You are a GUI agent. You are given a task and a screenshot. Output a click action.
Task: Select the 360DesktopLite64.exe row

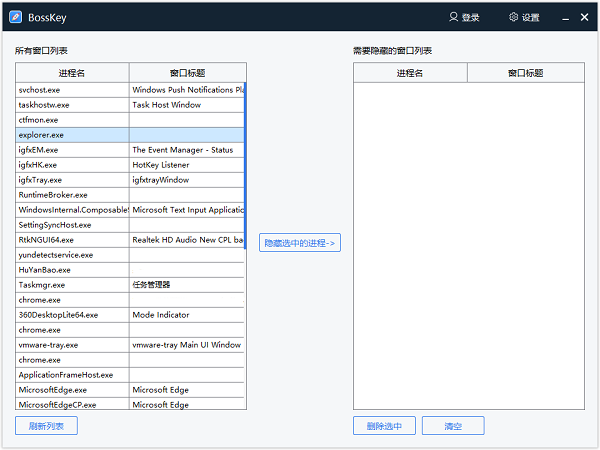pos(130,315)
